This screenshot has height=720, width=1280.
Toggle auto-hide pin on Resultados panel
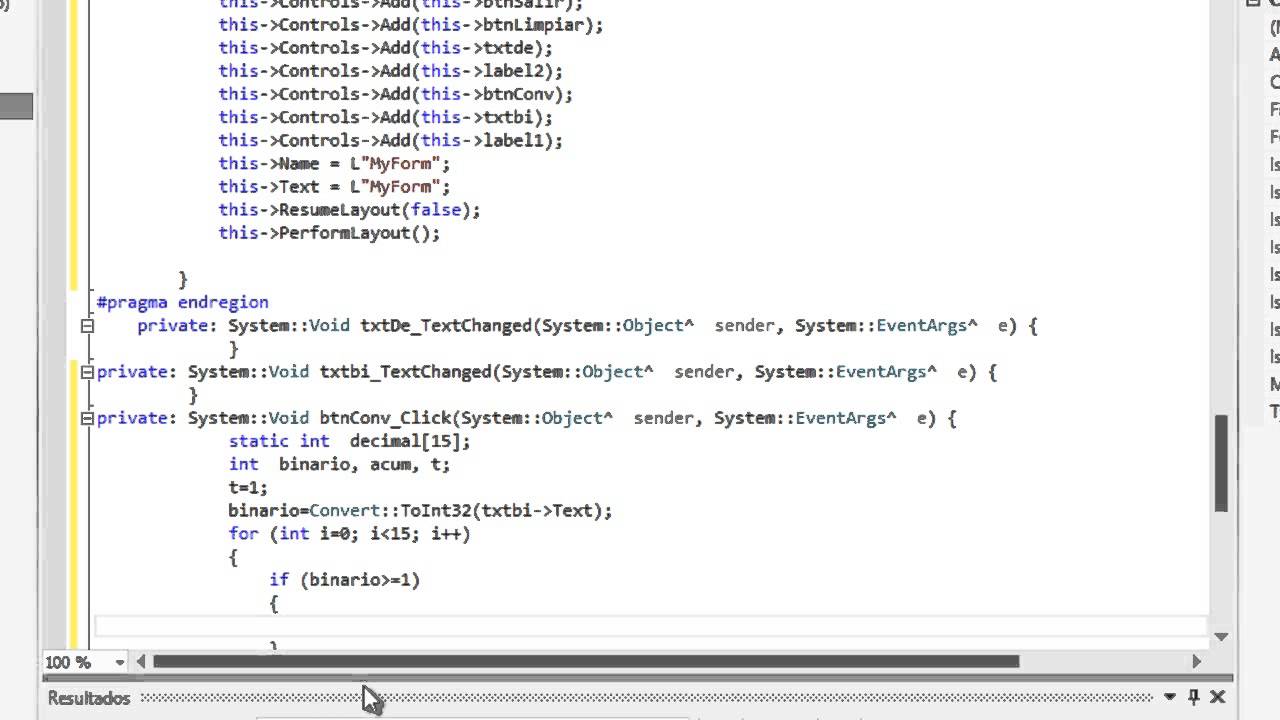[1194, 697]
